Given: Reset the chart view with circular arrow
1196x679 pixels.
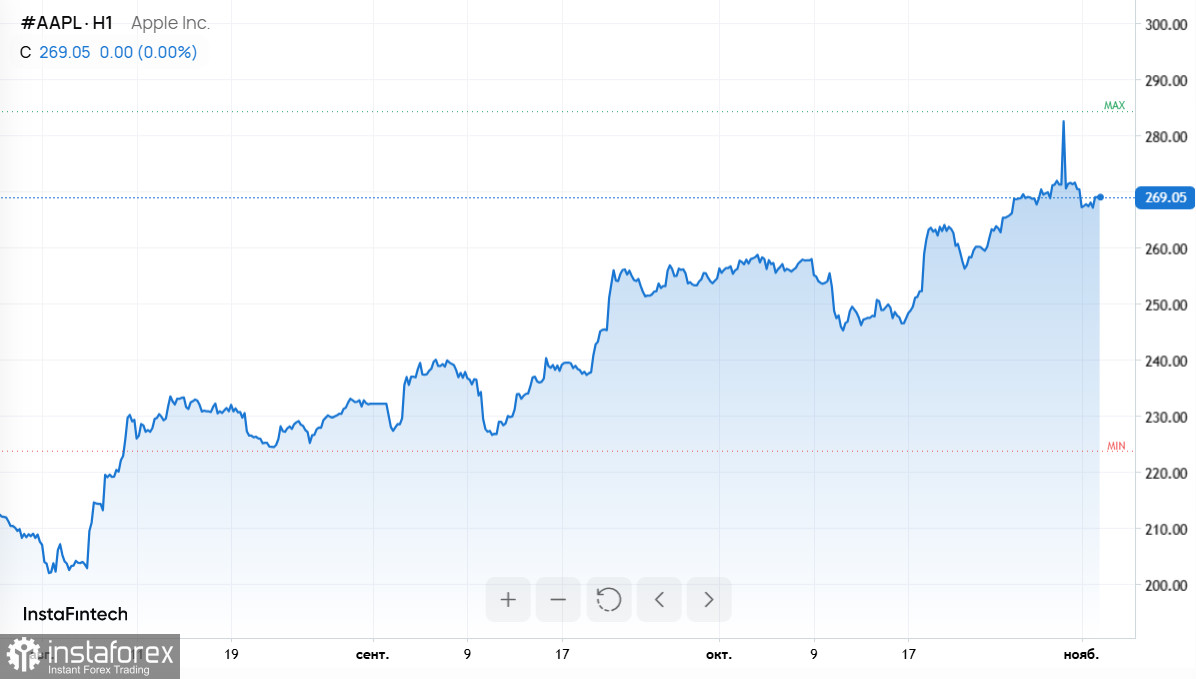Looking at the screenshot, I should [x=608, y=600].
